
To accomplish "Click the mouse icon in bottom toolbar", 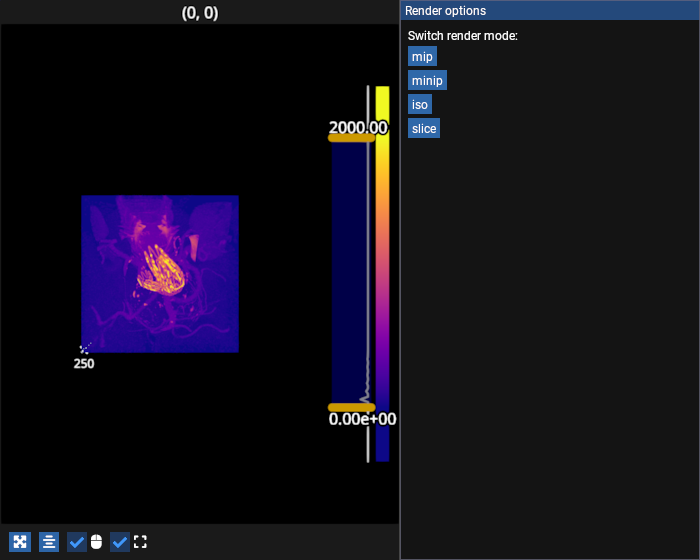I will [96, 542].
